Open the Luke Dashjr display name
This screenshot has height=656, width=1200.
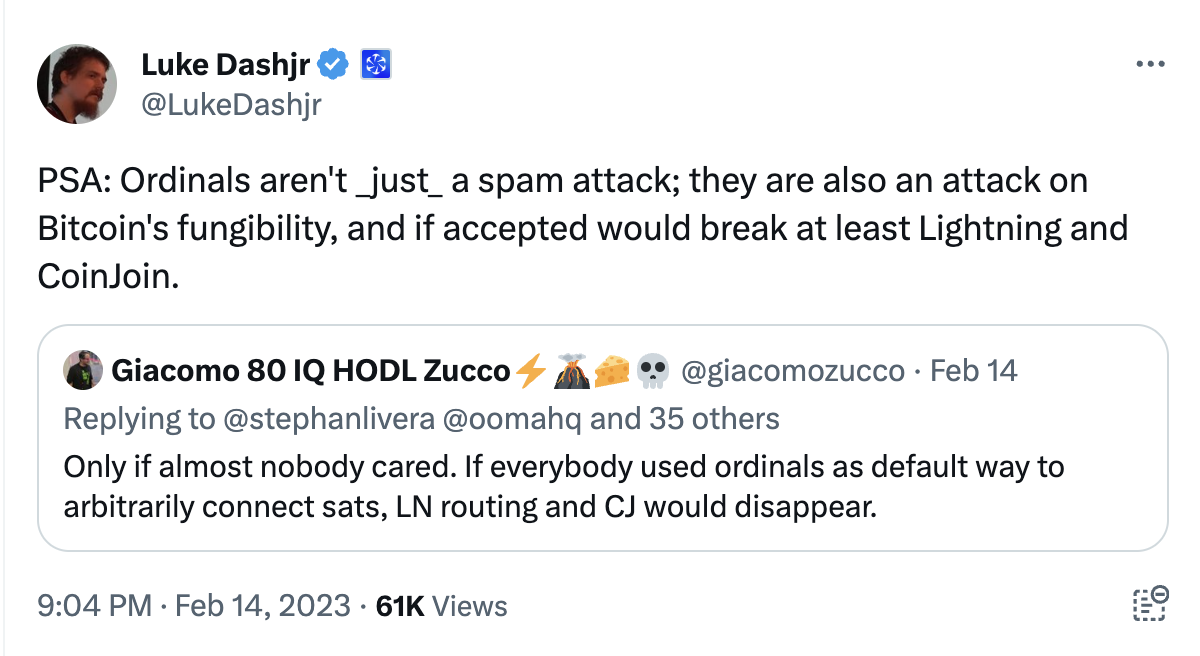227,66
